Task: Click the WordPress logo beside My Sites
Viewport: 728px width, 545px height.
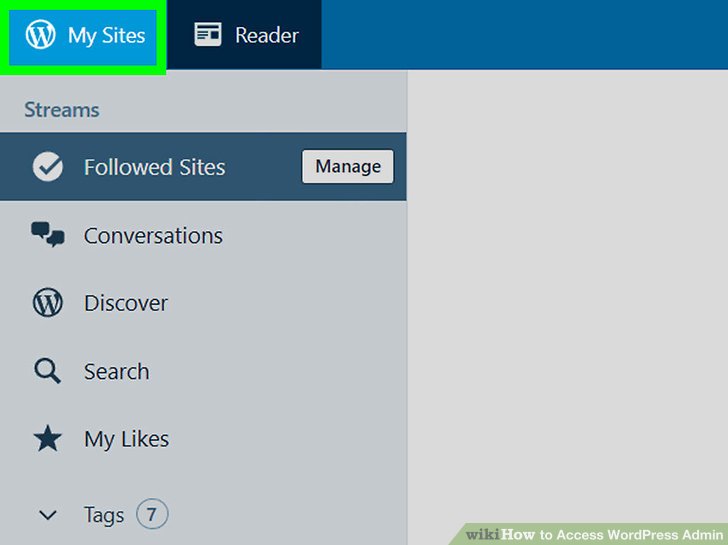Action: 40,34
